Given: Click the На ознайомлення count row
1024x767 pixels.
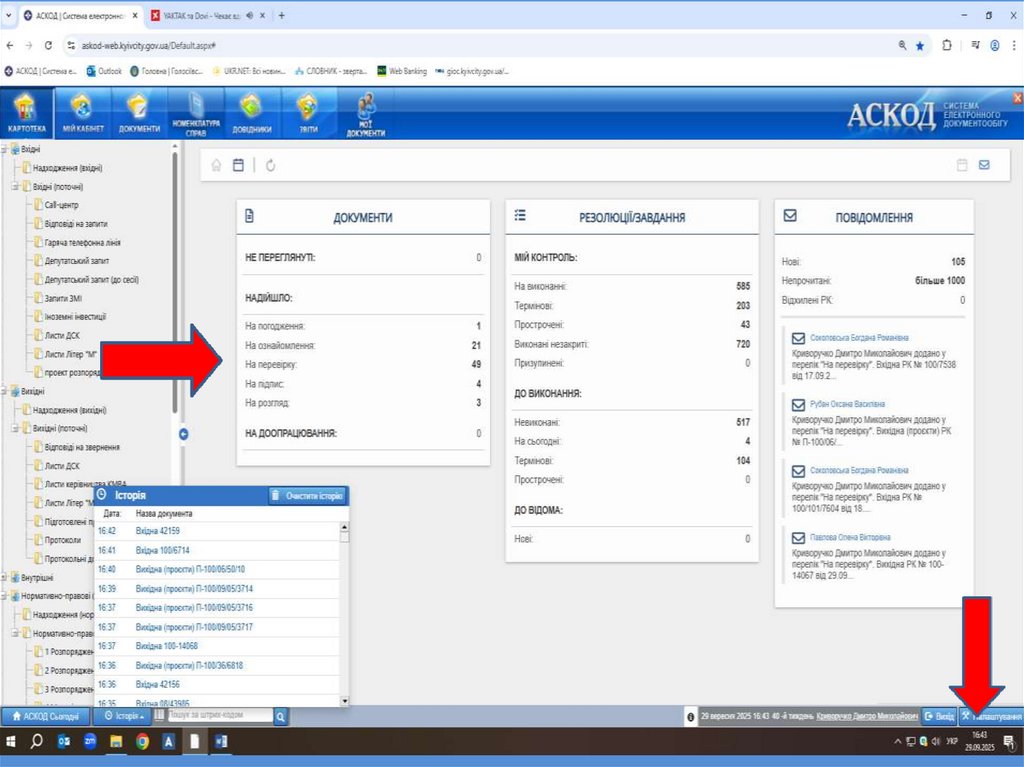Looking at the screenshot, I should pyautogui.click(x=363, y=345).
